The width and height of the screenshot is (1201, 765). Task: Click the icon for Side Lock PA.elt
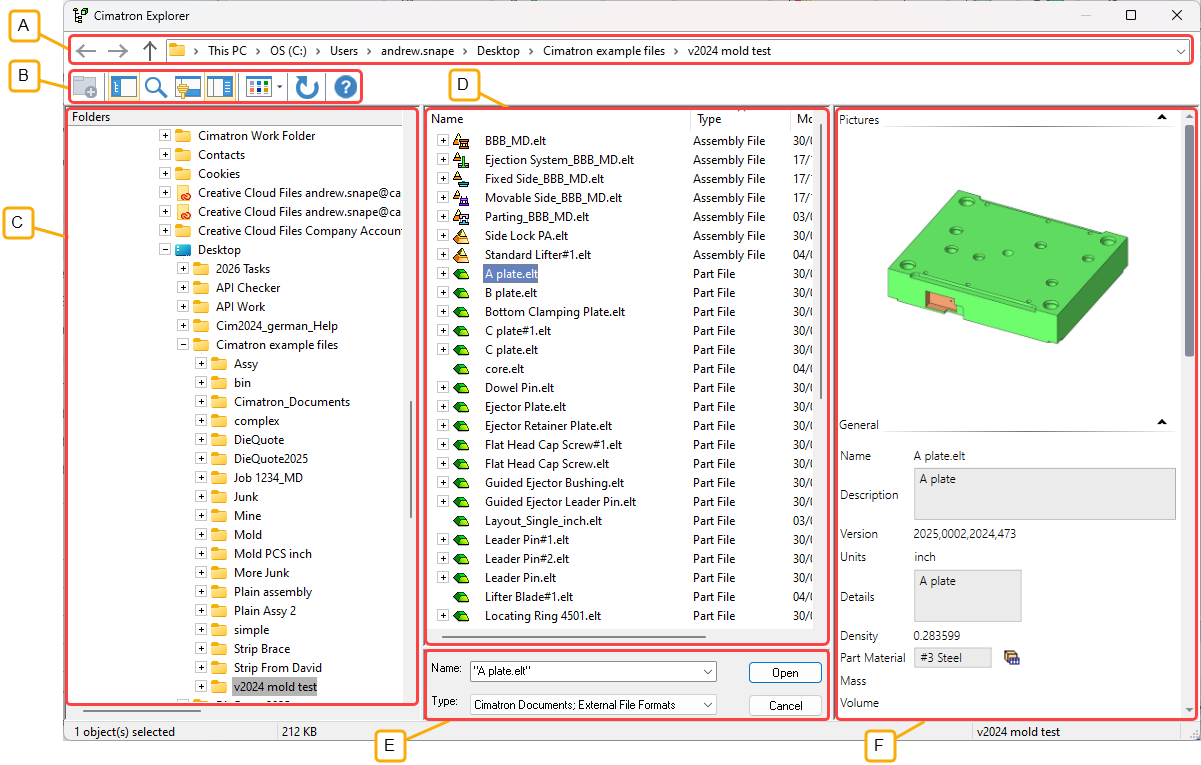click(461, 236)
